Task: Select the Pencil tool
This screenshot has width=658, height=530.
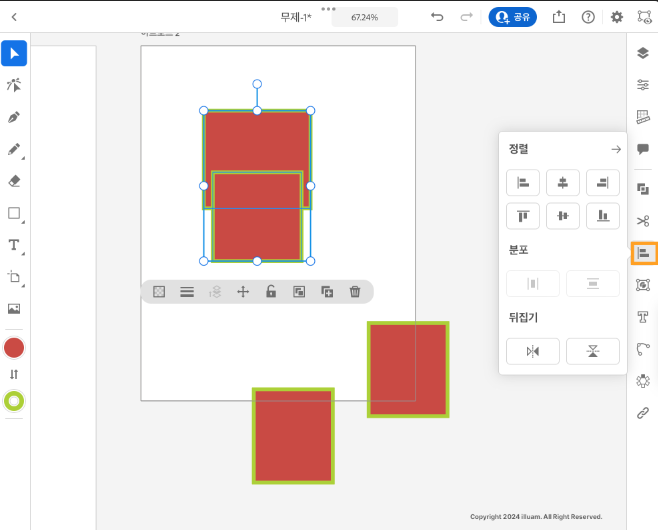Action: pos(14,149)
